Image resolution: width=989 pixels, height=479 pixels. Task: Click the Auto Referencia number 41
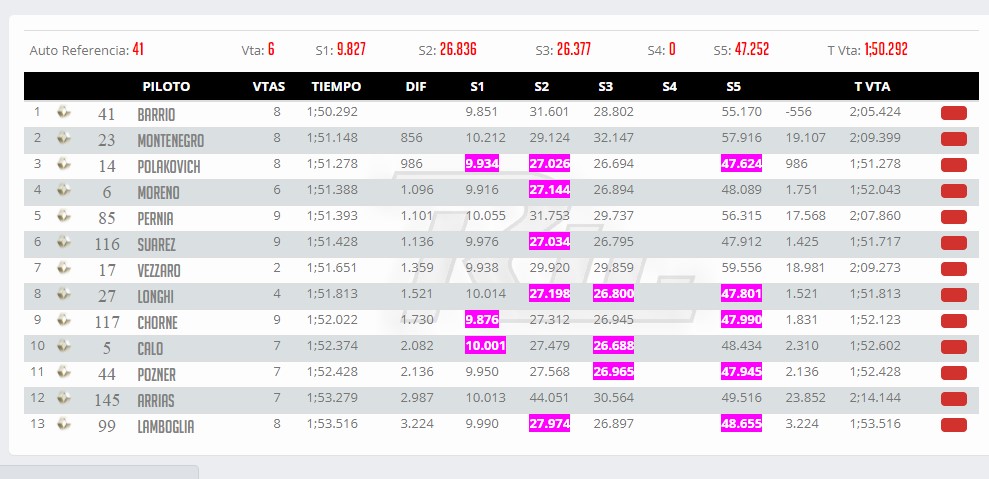pos(138,50)
